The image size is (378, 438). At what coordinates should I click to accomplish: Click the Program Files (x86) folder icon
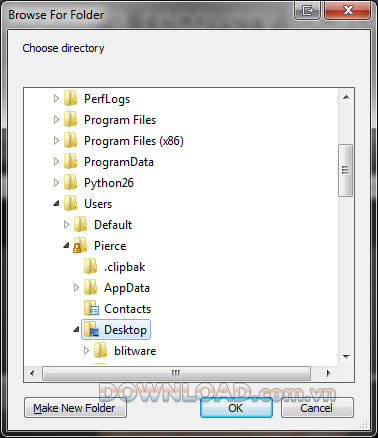71,141
